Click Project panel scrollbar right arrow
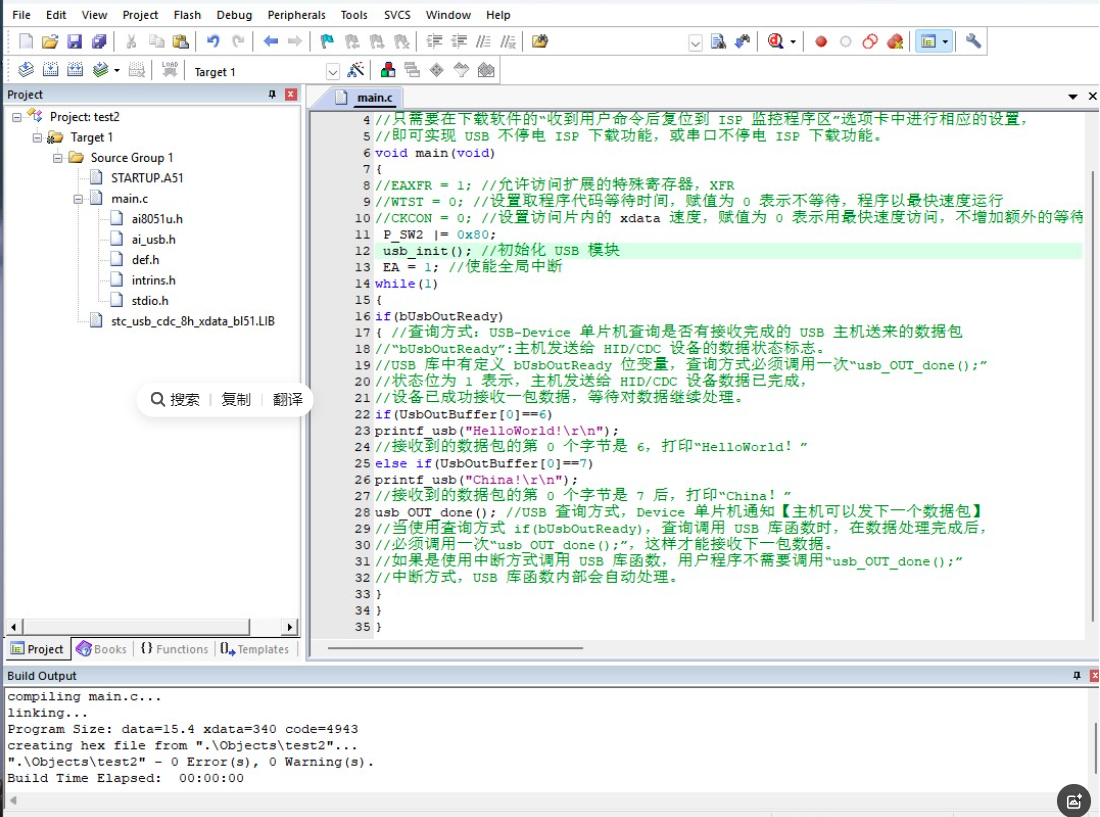 (290, 626)
